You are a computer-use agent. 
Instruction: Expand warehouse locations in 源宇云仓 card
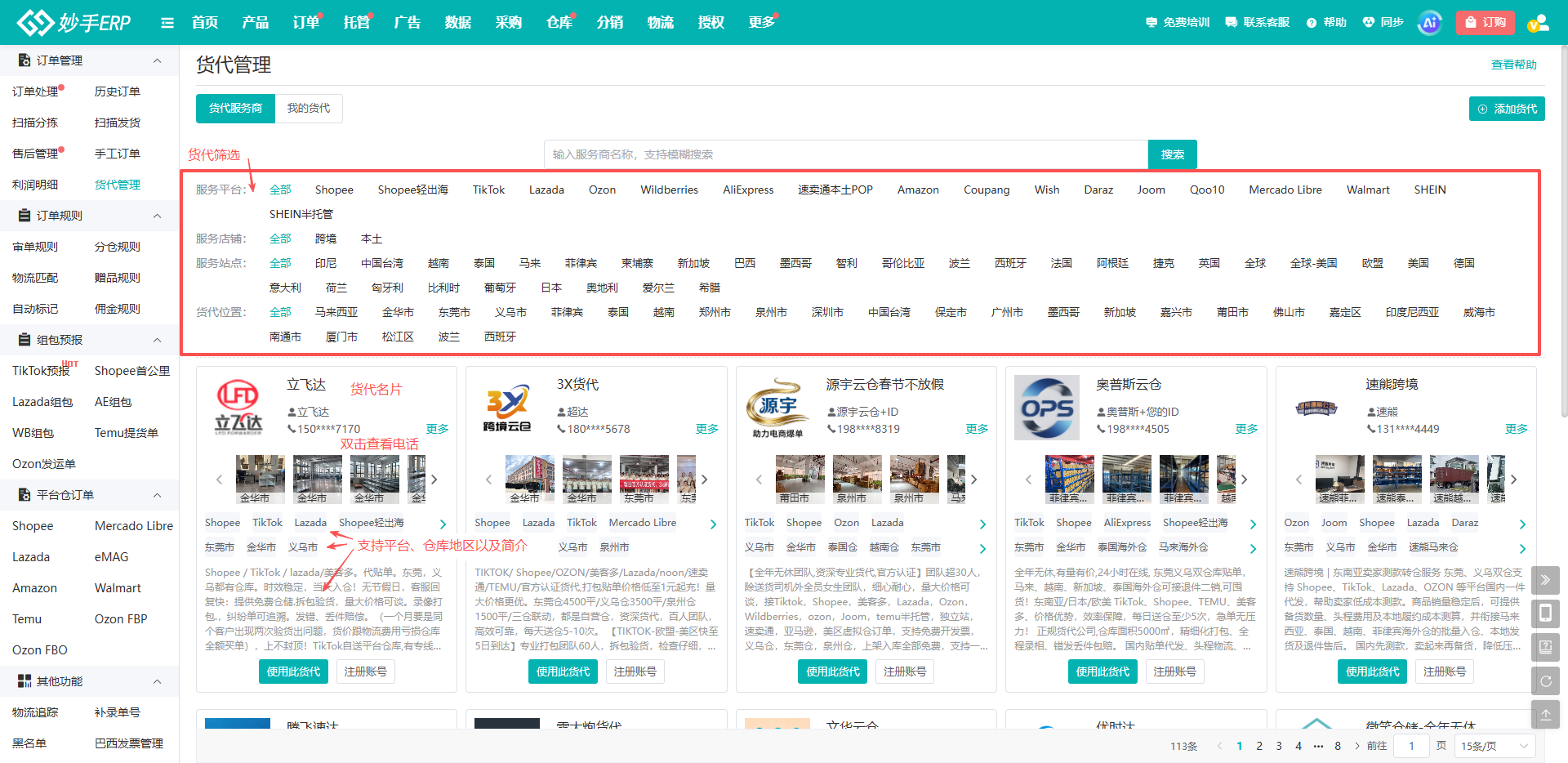(x=982, y=549)
